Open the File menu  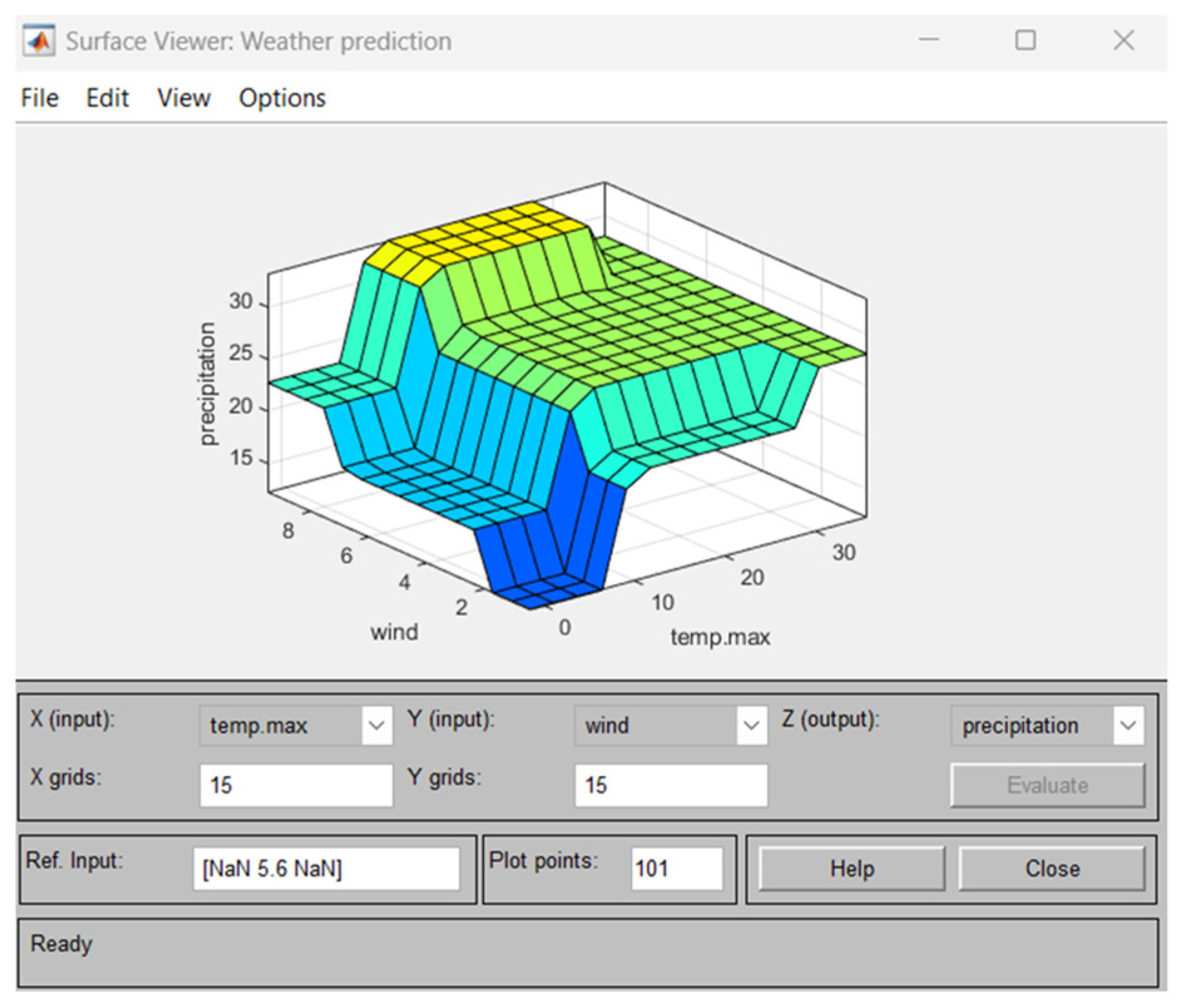39,98
